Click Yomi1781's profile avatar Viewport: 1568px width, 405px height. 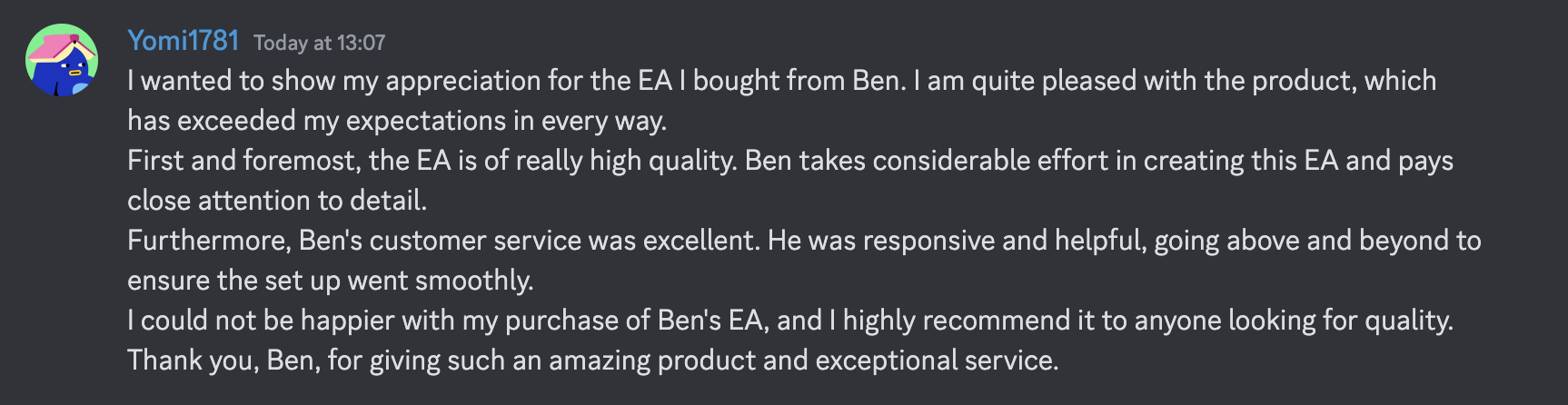tap(62, 60)
